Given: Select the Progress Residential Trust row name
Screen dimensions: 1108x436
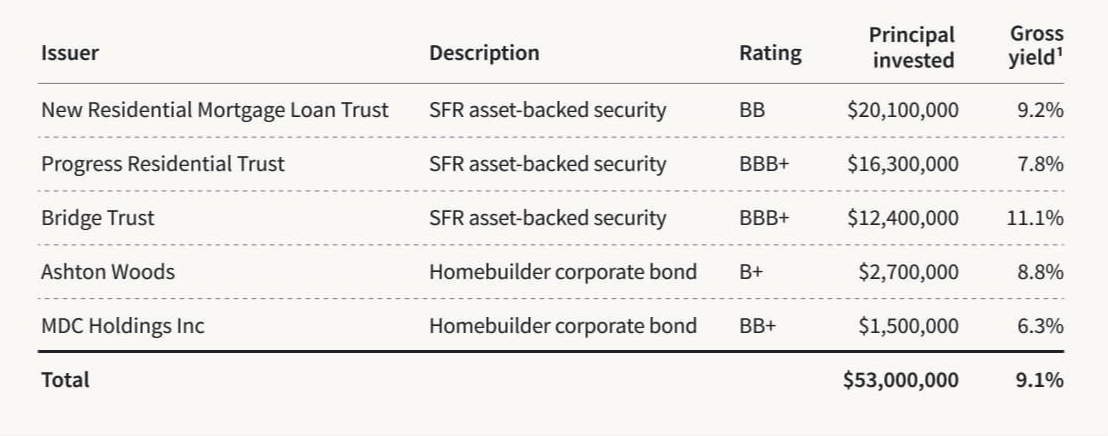Looking at the screenshot, I should click(x=163, y=164).
